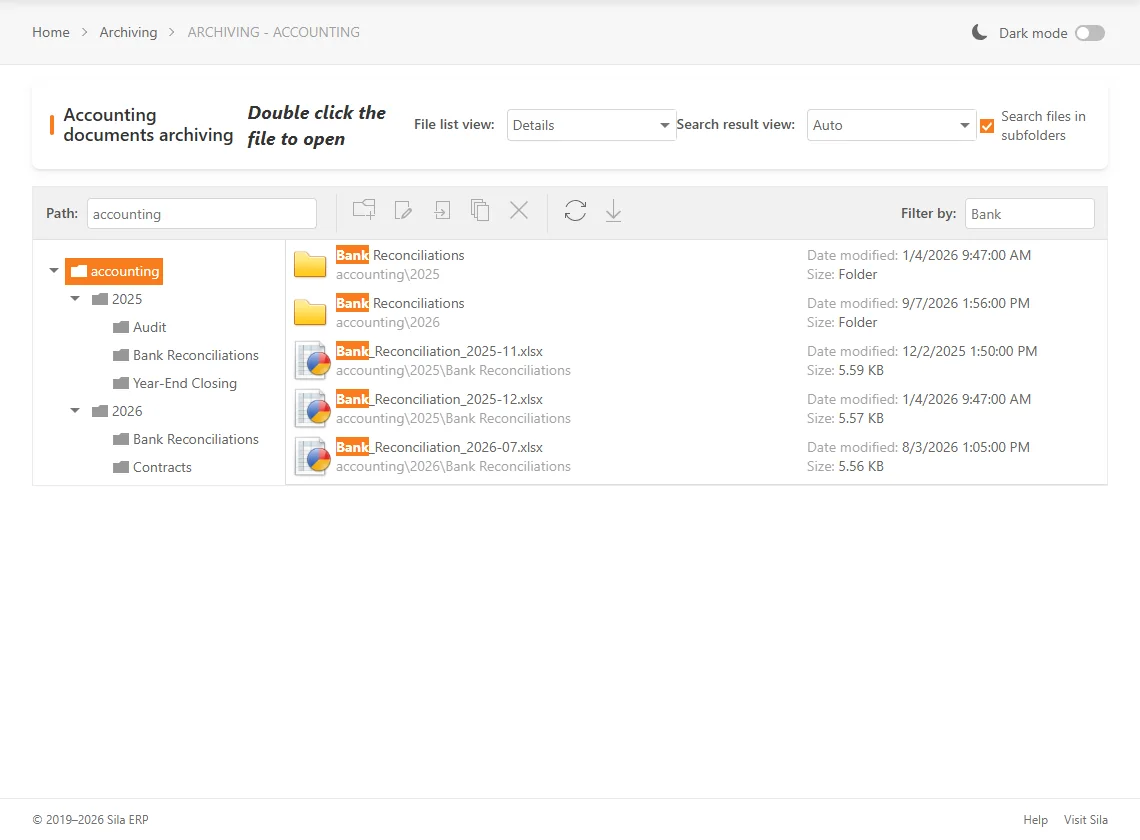Click the Move to toolbar icon

442,210
